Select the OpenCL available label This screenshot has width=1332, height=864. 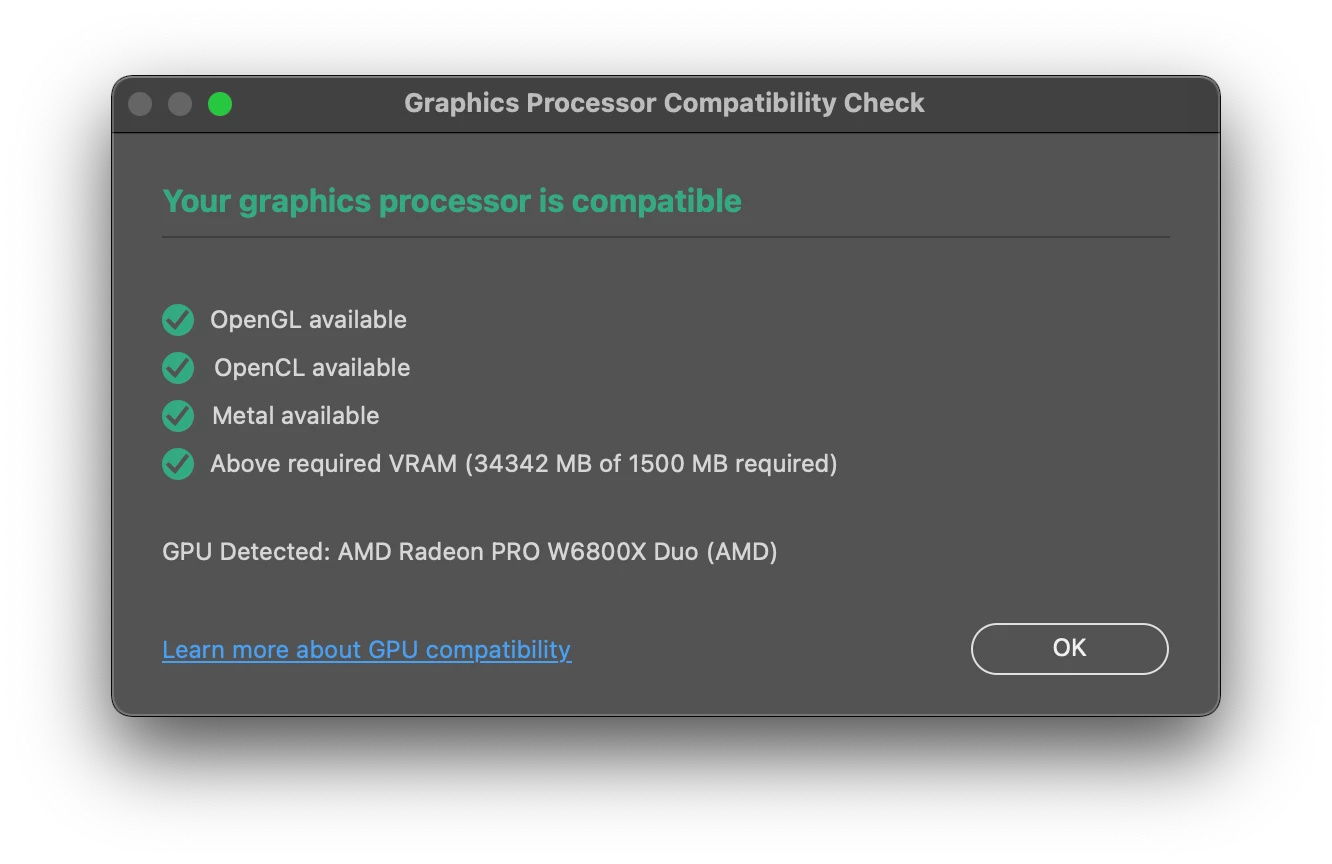312,368
